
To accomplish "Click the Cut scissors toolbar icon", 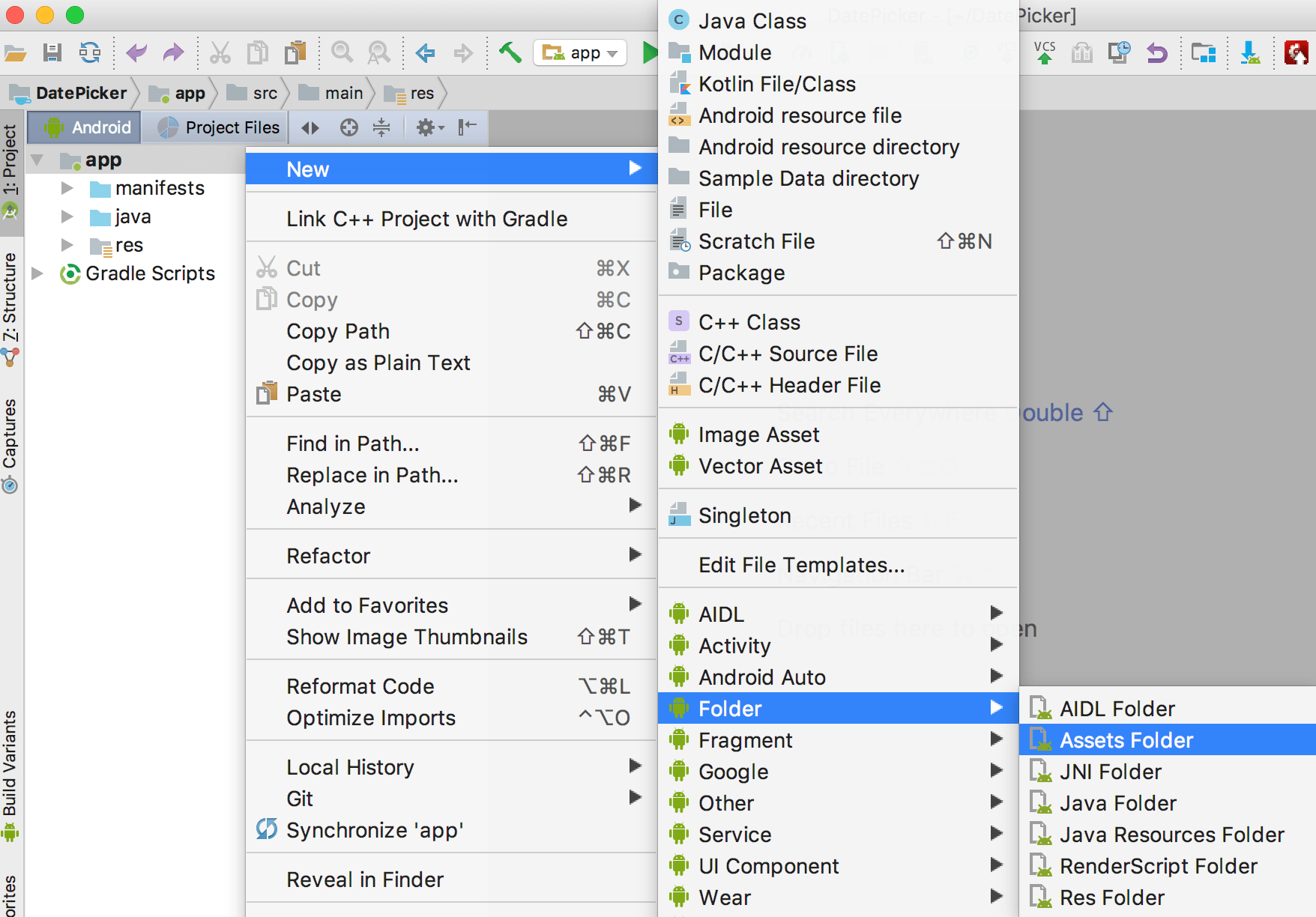I will pos(220,52).
